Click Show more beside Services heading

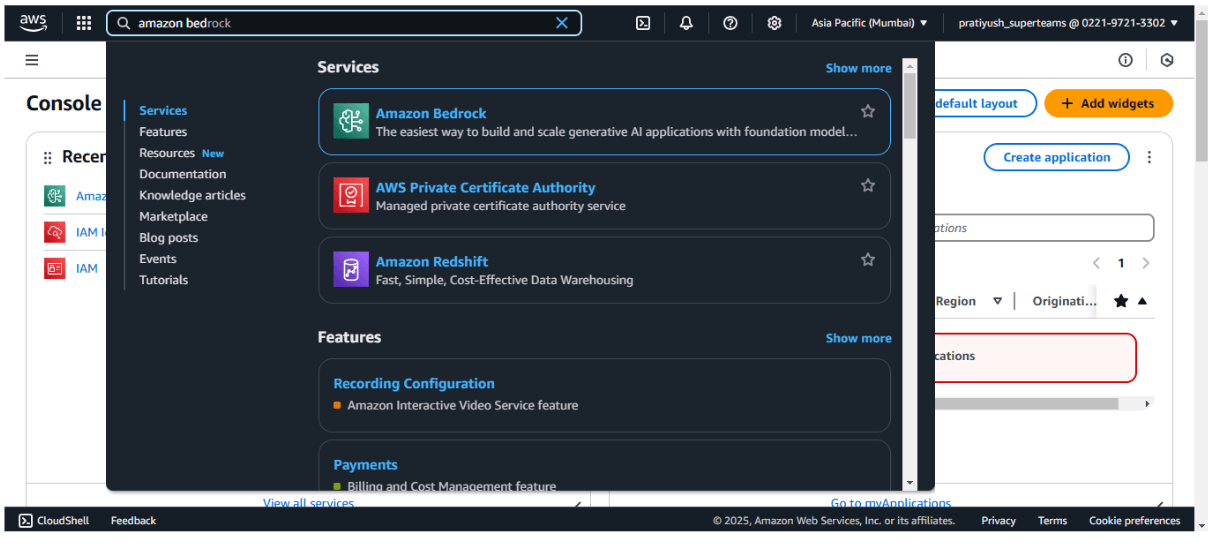coord(858,68)
